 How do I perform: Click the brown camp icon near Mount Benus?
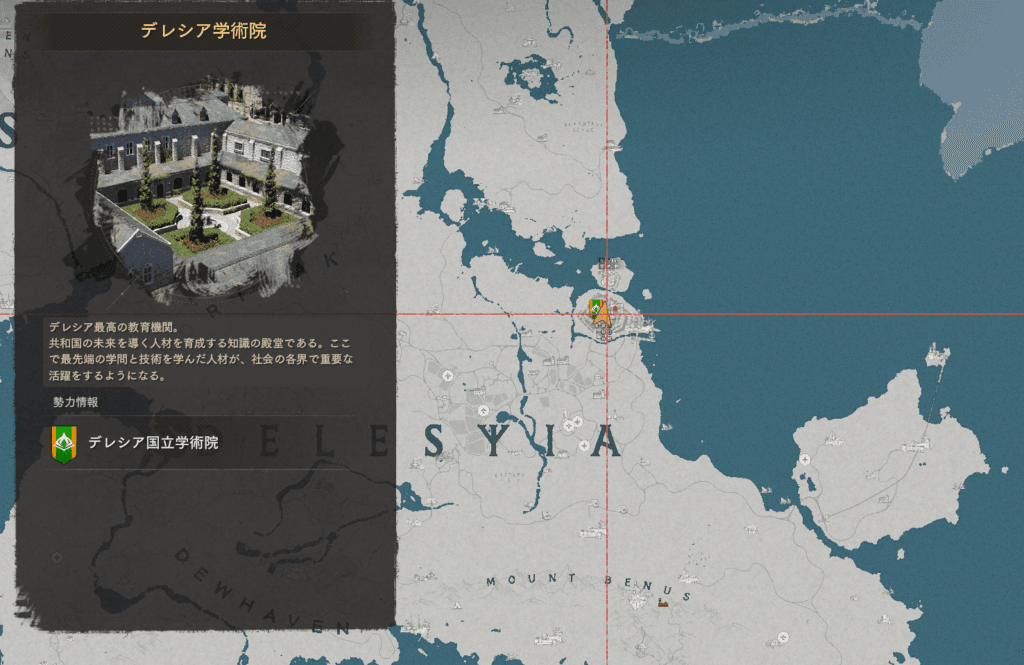click(x=662, y=603)
